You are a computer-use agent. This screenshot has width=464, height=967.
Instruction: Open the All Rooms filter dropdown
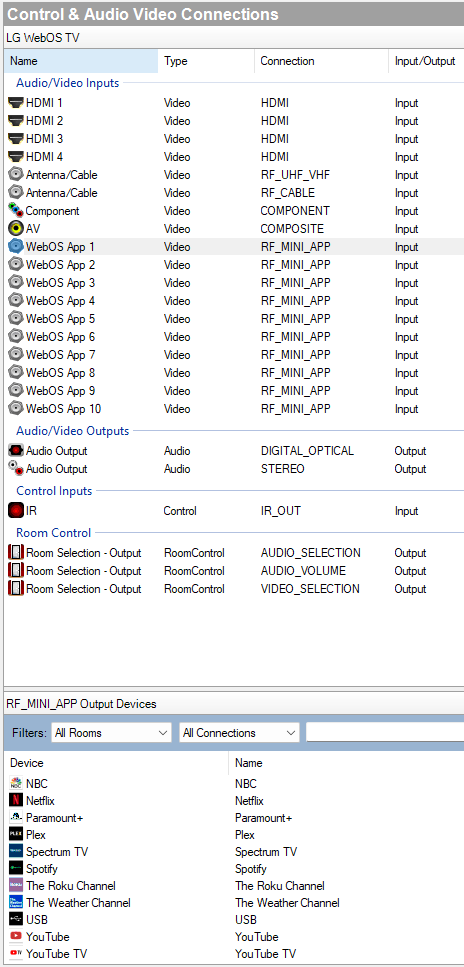111,733
